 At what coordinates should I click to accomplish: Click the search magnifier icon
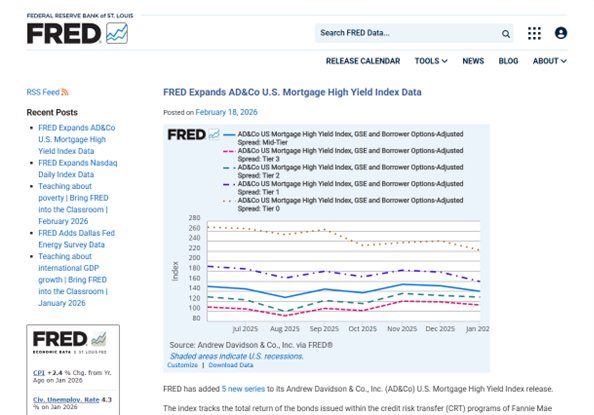pos(506,34)
